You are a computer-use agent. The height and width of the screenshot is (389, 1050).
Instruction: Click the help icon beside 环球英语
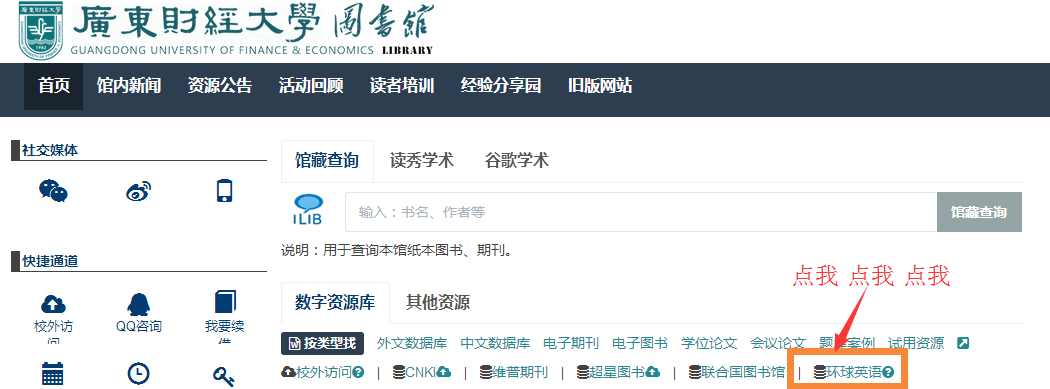point(889,372)
